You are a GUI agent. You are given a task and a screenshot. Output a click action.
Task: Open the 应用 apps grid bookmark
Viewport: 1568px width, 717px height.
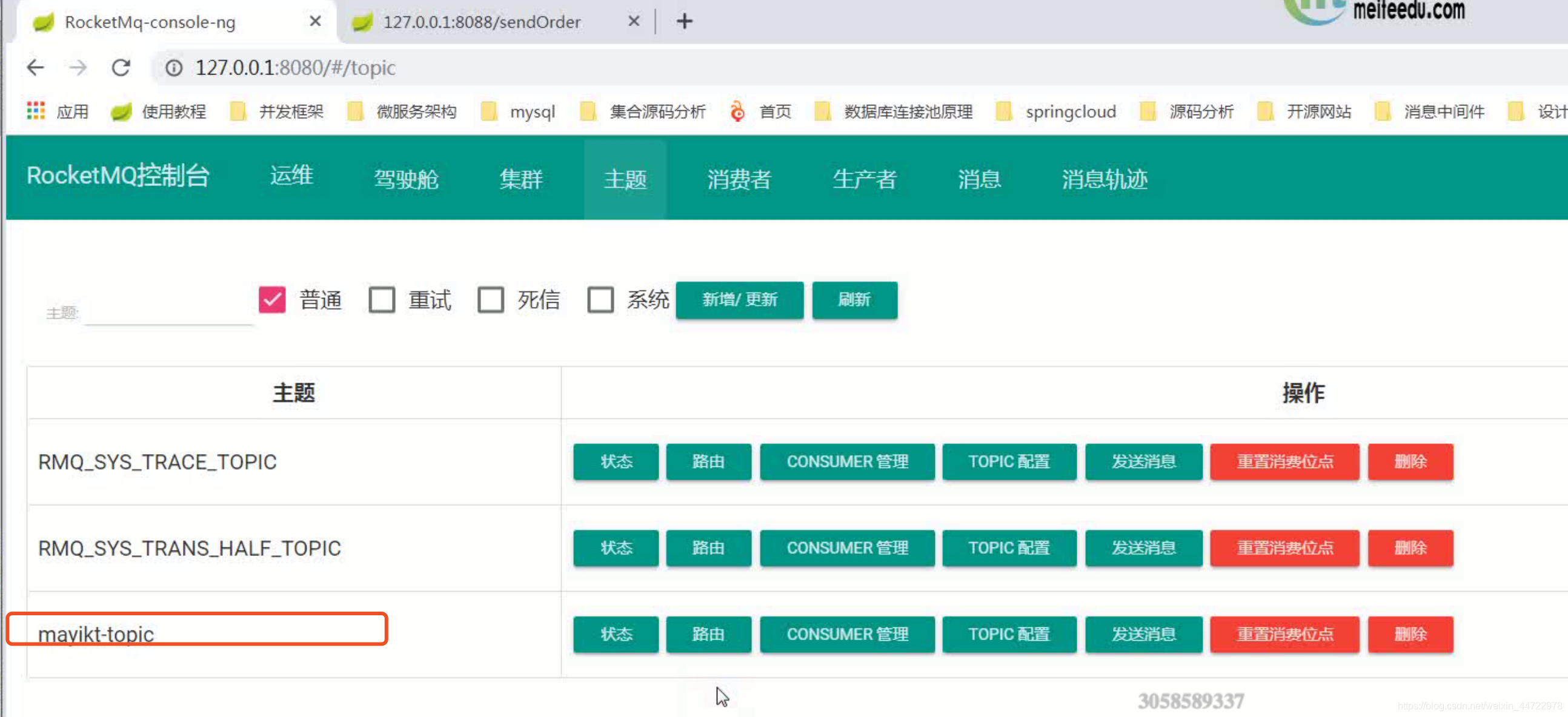[58, 111]
